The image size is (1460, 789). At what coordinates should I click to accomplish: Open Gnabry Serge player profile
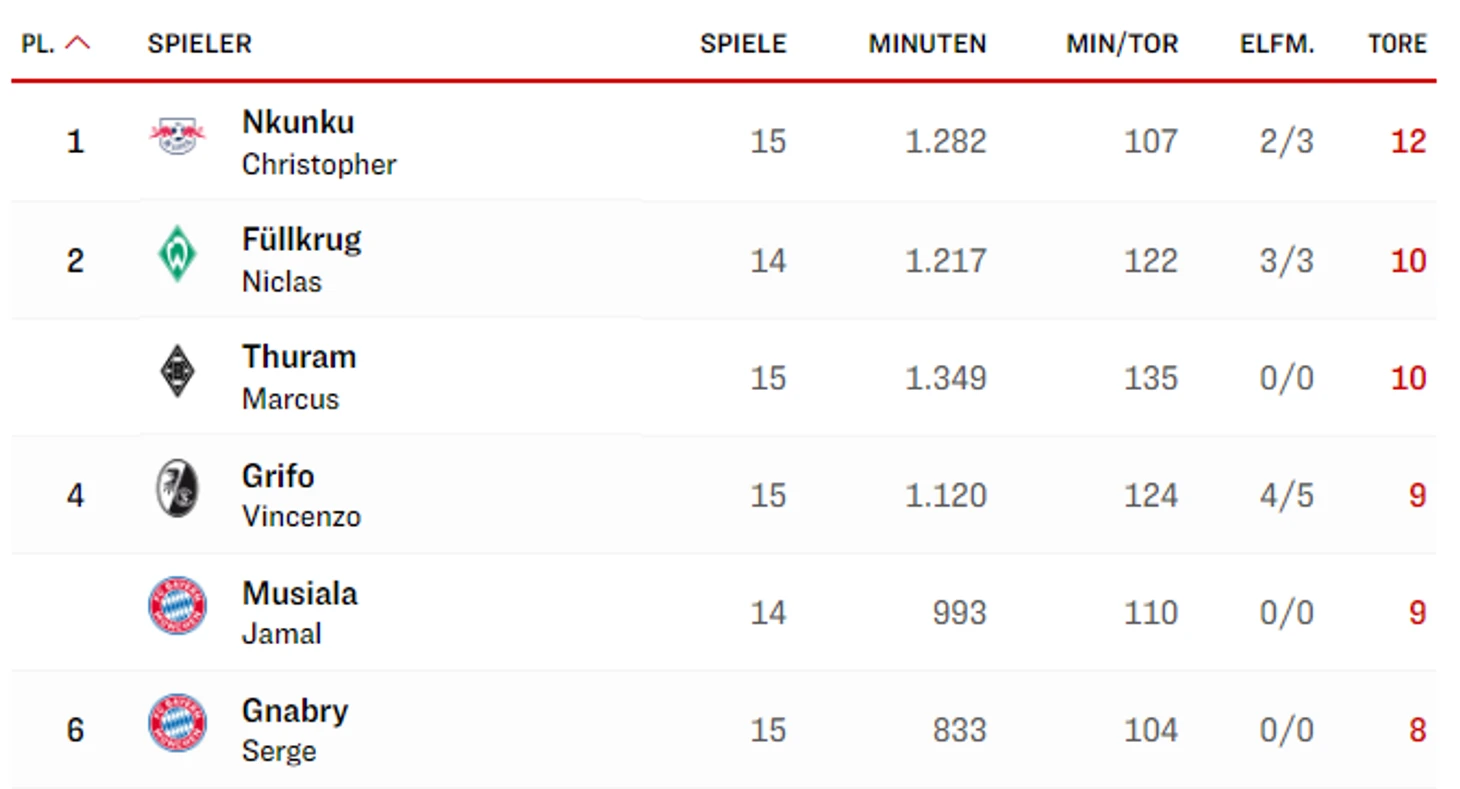295,730
